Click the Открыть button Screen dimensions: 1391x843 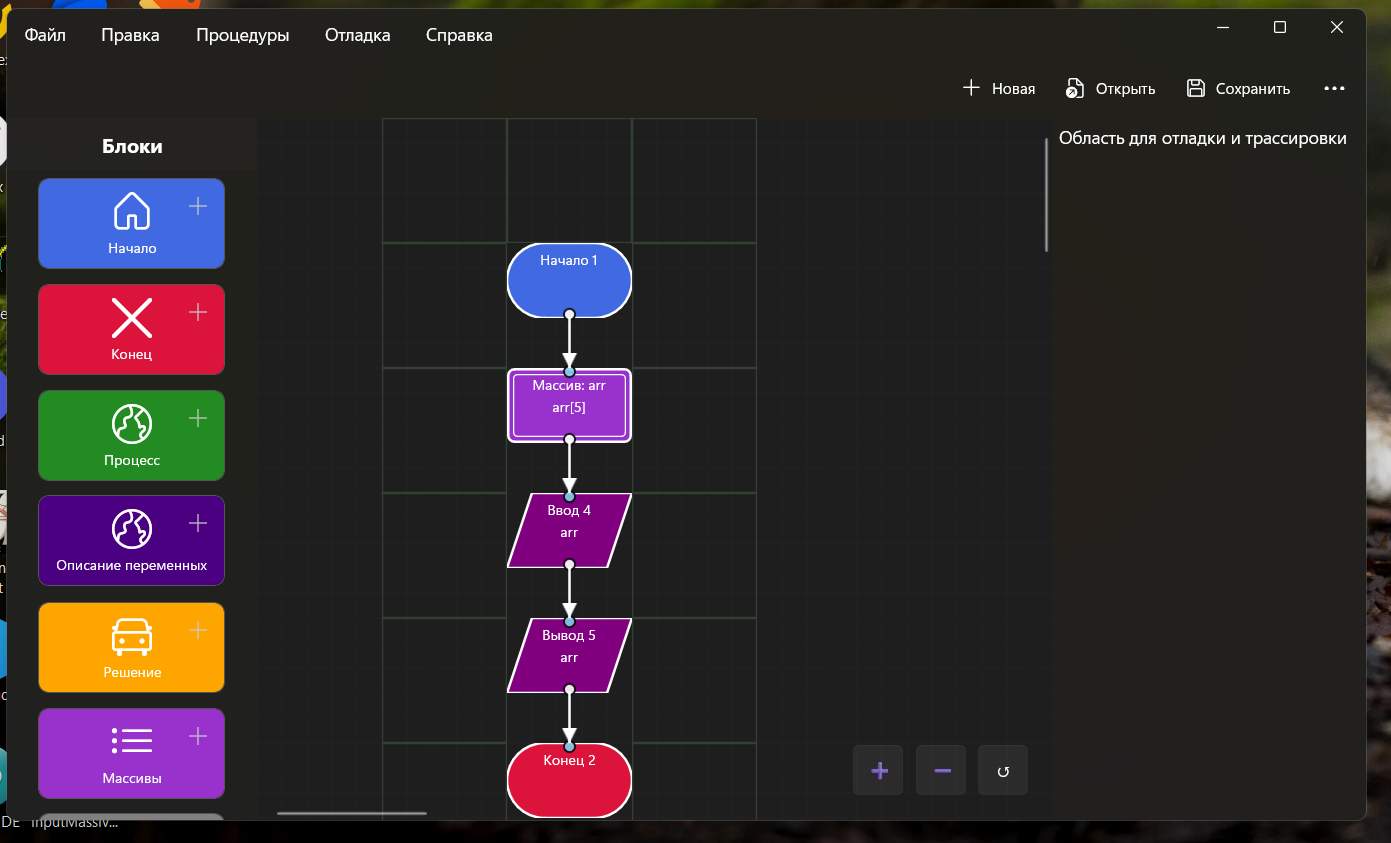(1110, 89)
